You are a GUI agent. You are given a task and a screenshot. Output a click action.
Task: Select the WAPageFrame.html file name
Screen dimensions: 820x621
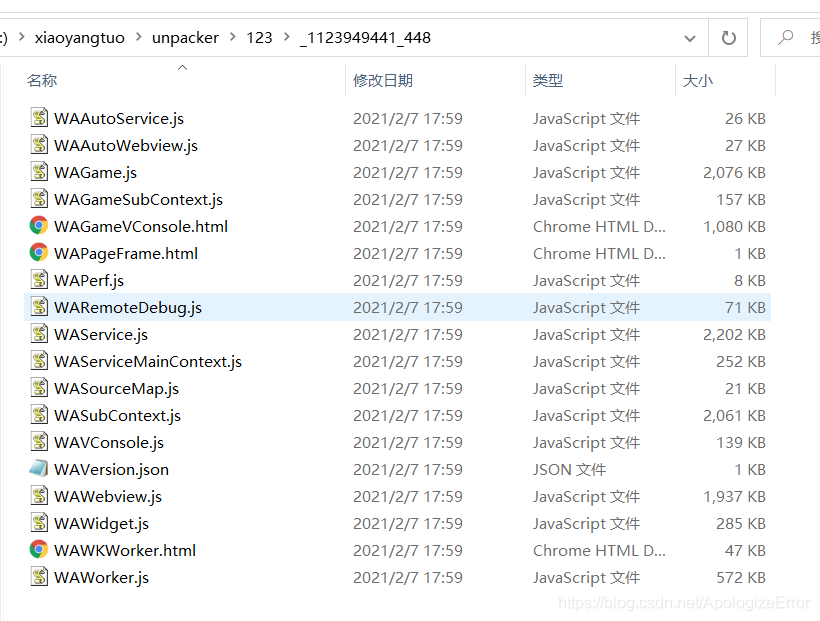point(126,254)
